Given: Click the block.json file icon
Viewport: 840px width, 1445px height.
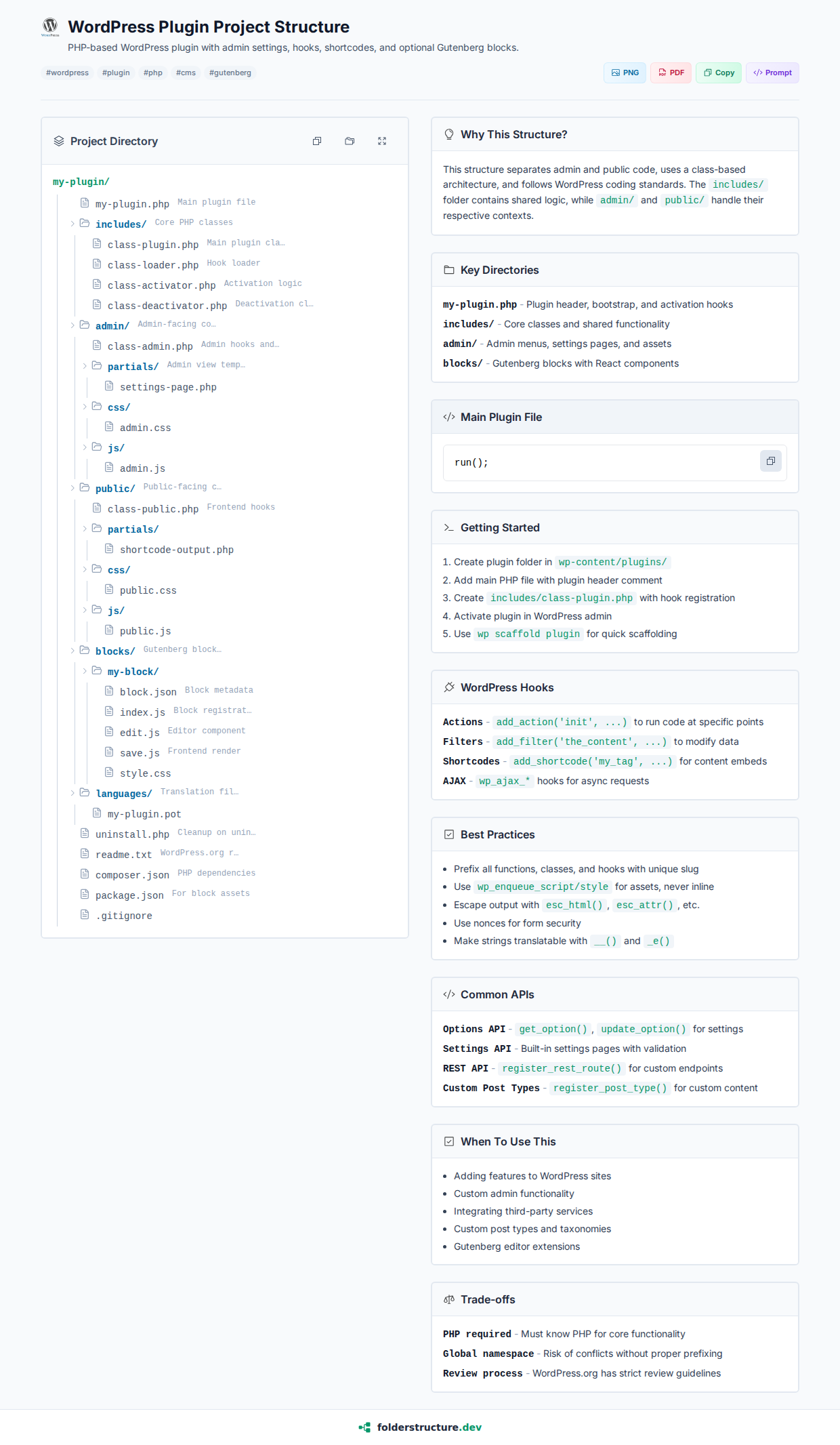Looking at the screenshot, I should pos(109,691).
